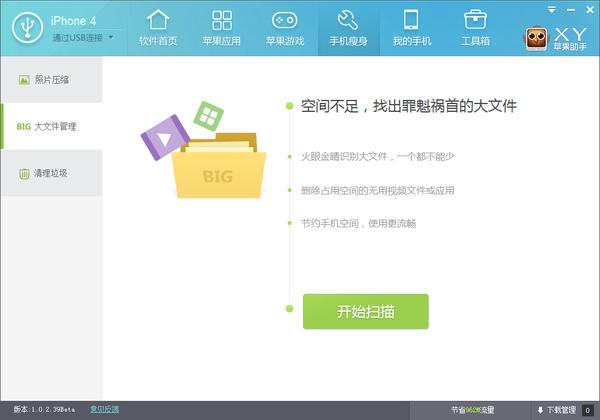Click the download count badge 0
Image resolution: width=600 pixels, height=420 pixels.
(x=587, y=410)
